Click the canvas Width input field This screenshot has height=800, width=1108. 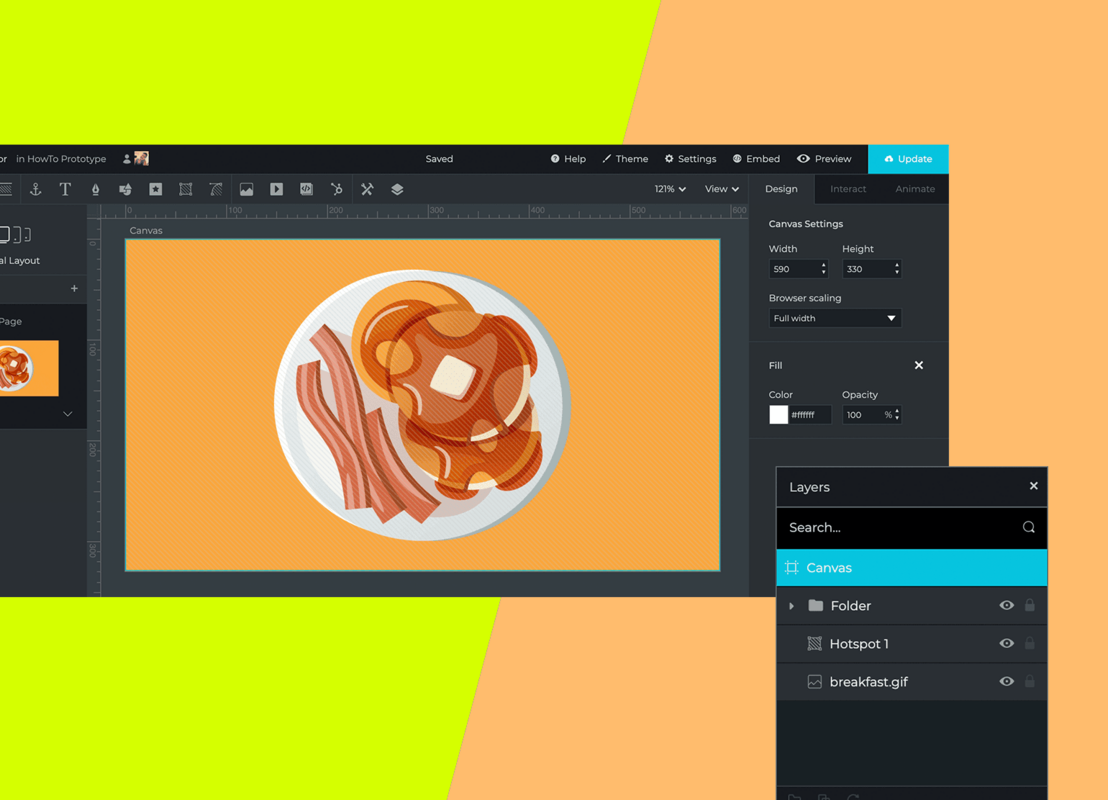[x=793, y=268]
